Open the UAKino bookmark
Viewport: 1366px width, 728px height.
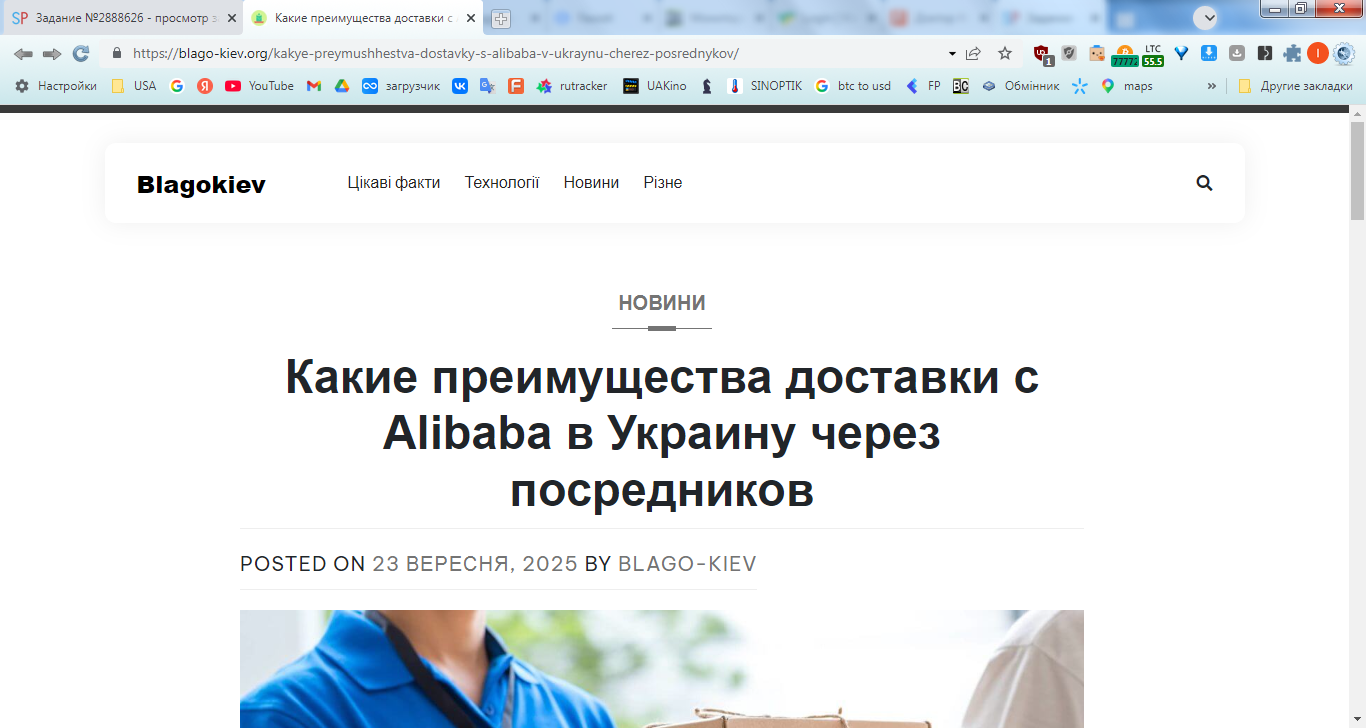pos(655,86)
